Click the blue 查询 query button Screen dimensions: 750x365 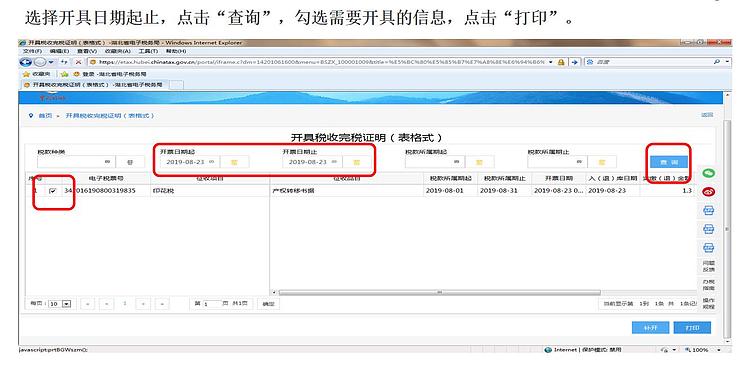(x=669, y=163)
